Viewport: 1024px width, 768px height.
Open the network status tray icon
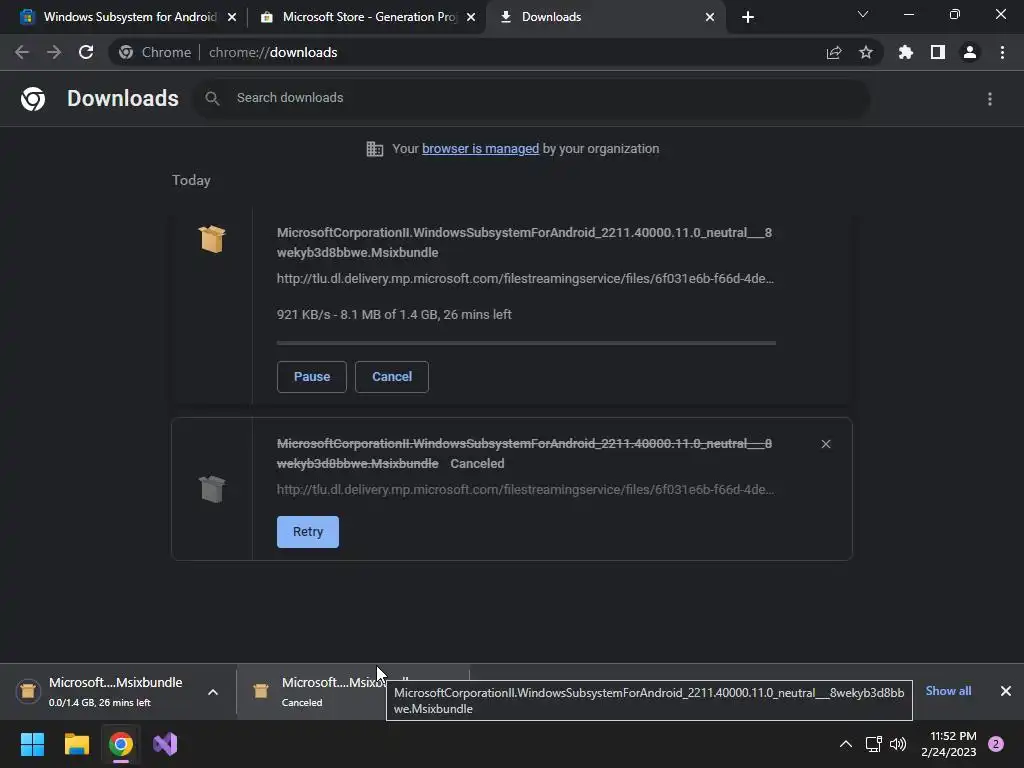(x=873, y=744)
